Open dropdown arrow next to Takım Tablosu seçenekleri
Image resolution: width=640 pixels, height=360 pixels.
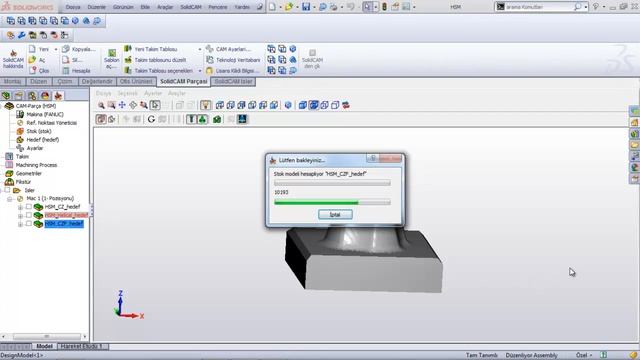pos(200,71)
